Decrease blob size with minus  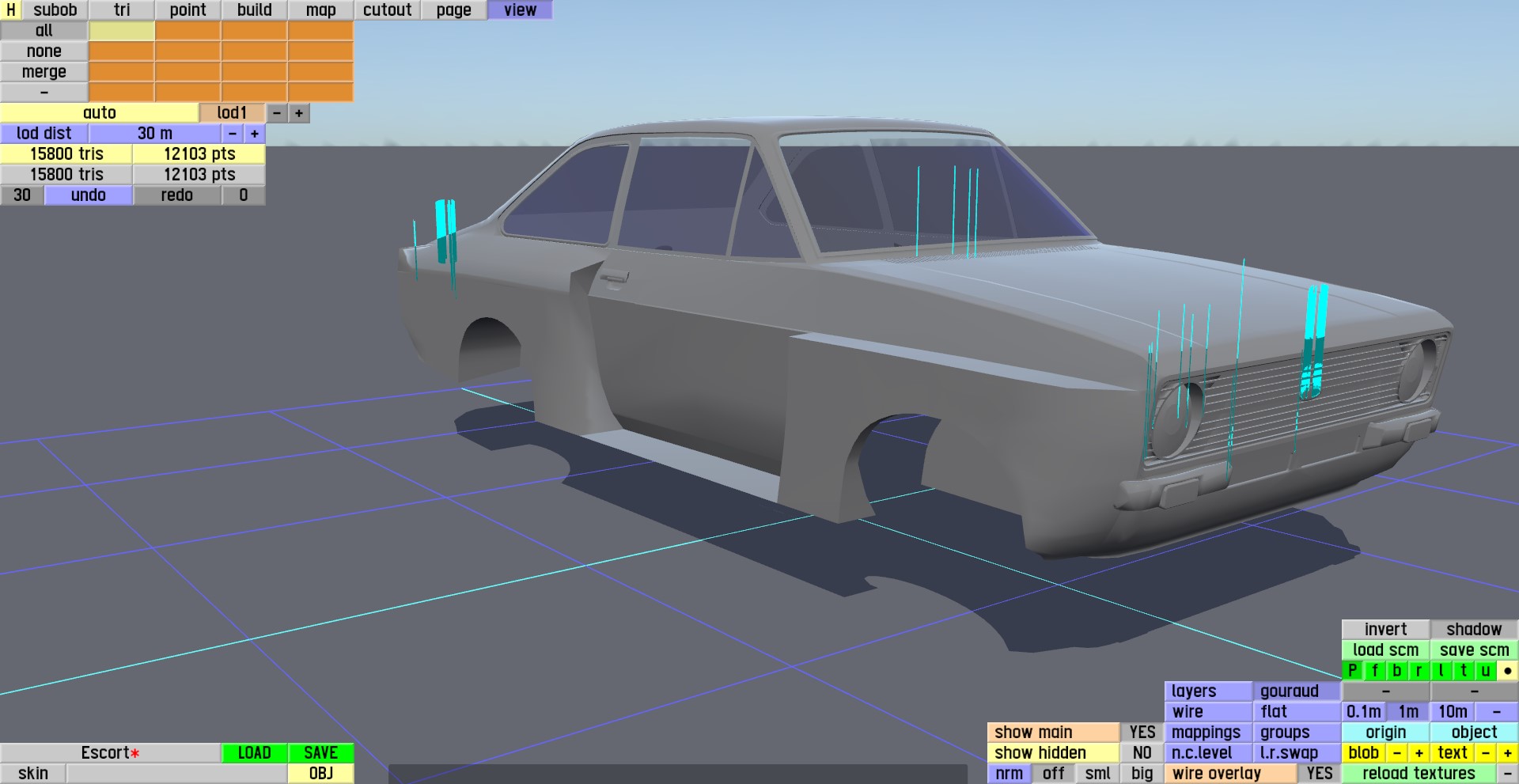click(1397, 753)
